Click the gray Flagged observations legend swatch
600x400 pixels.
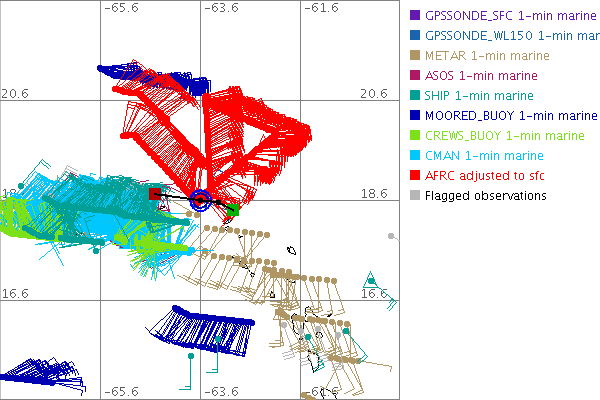[x=414, y=195]
